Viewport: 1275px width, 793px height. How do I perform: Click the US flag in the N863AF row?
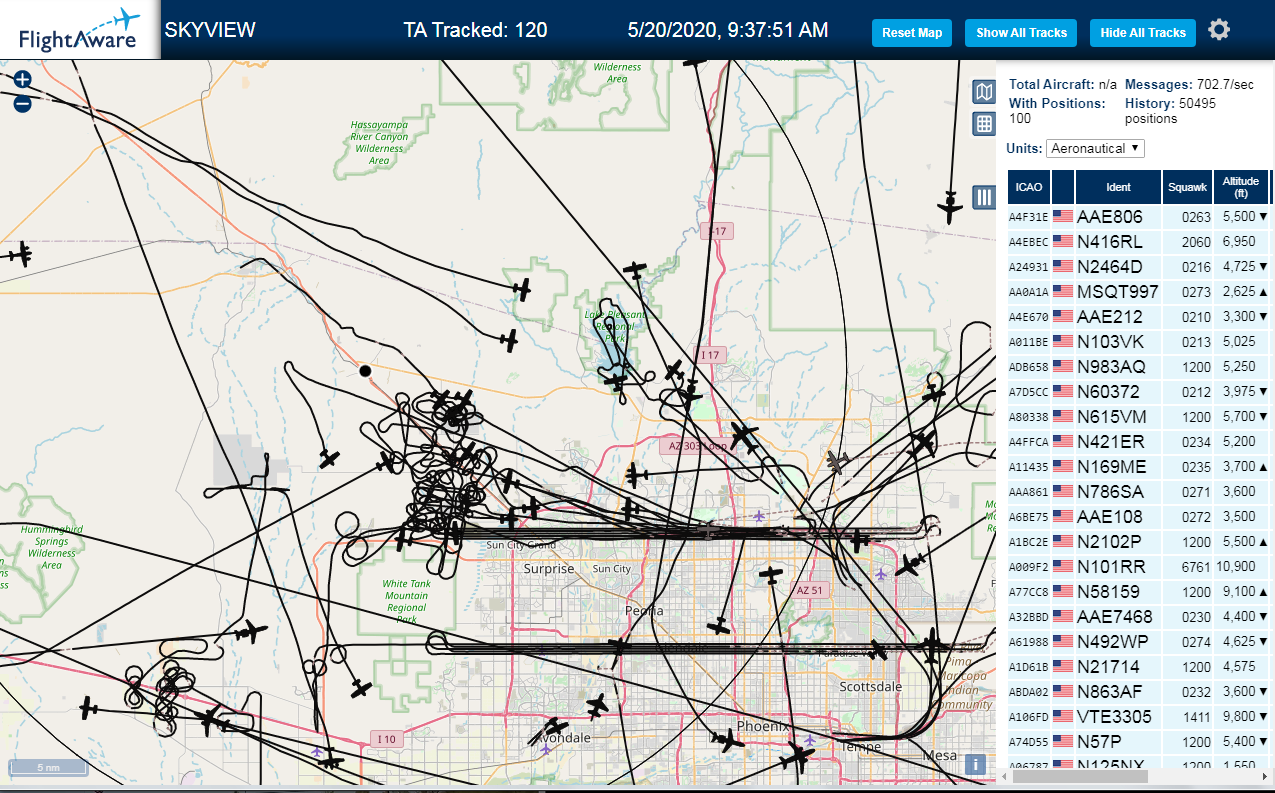pyautogui.click(x=1063, y=692)
